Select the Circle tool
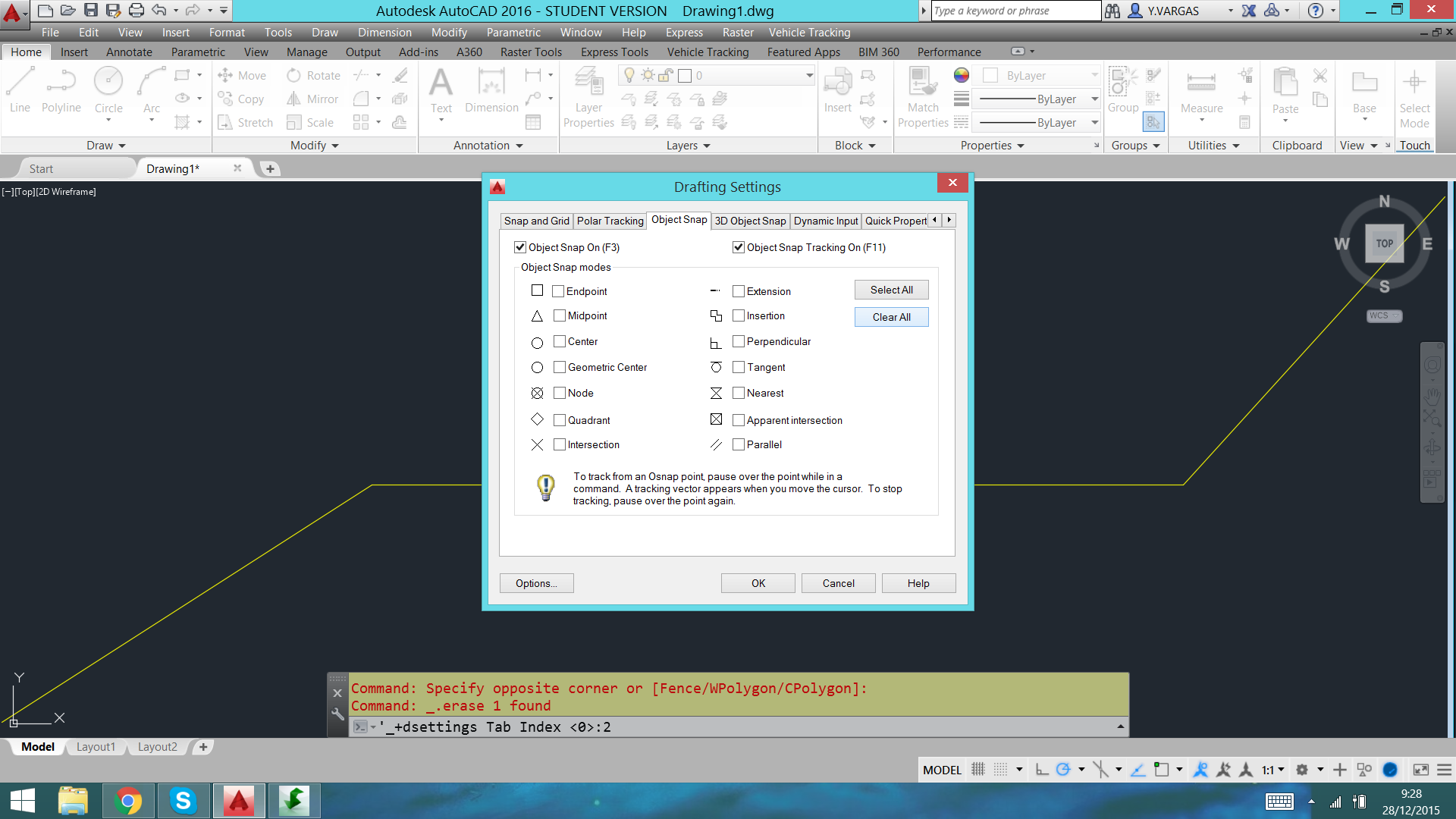Viewport: 1456px width, 819px height. [108, 91]
